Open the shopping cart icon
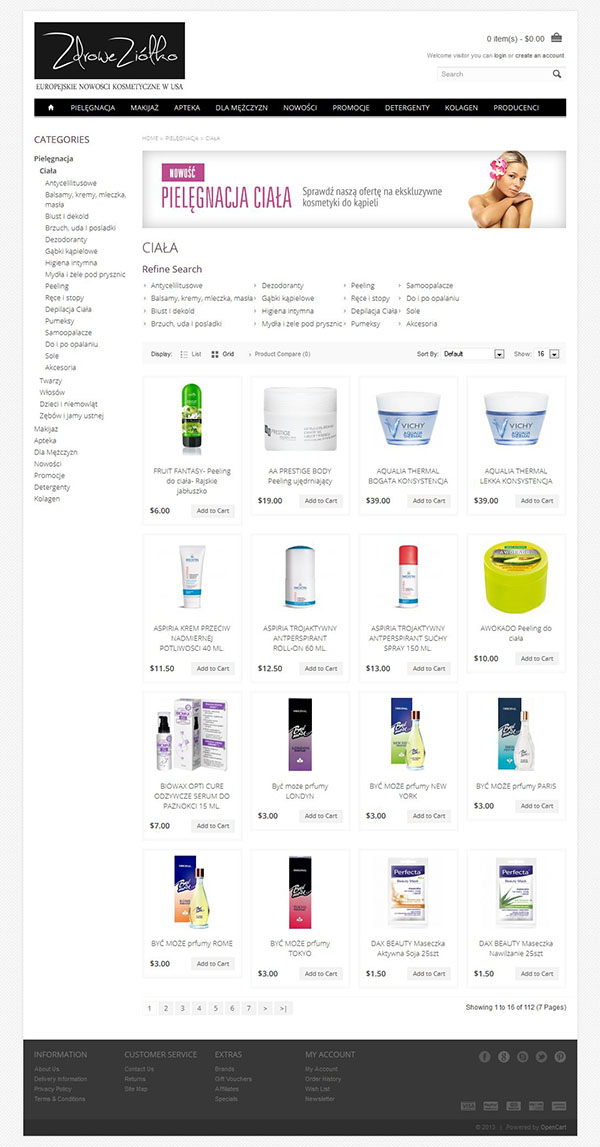 [556, 38]
